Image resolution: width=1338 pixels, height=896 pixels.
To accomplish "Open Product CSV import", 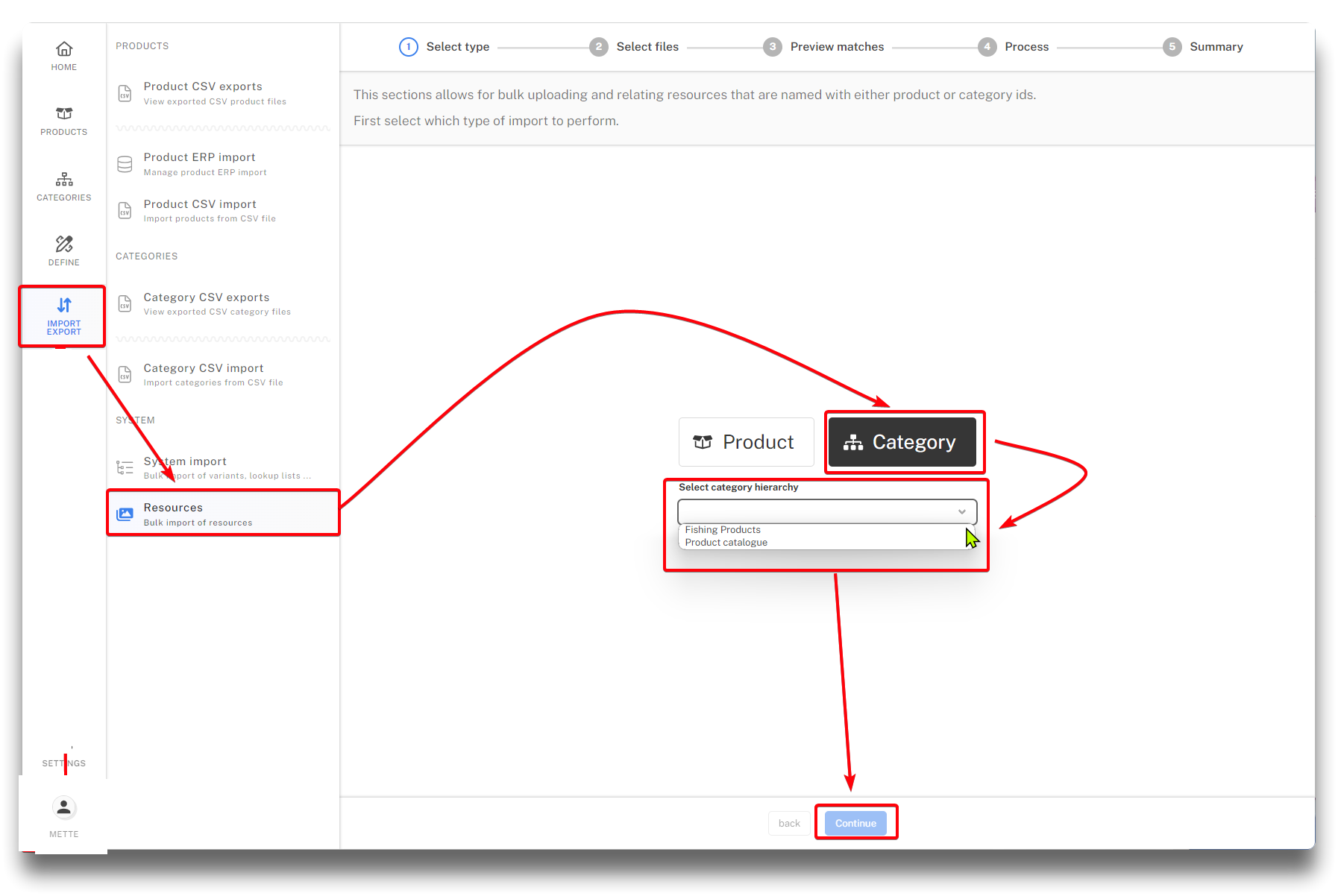I will (x=200, y=211).
